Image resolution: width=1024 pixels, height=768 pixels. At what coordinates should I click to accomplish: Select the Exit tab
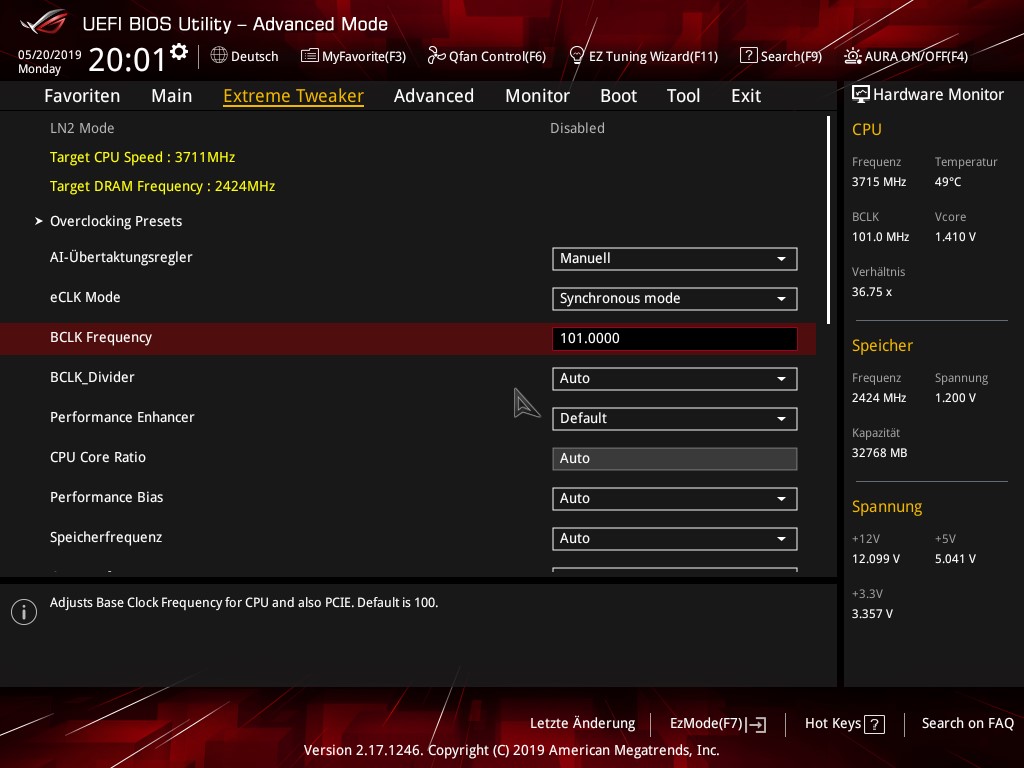tap(746, 96)
